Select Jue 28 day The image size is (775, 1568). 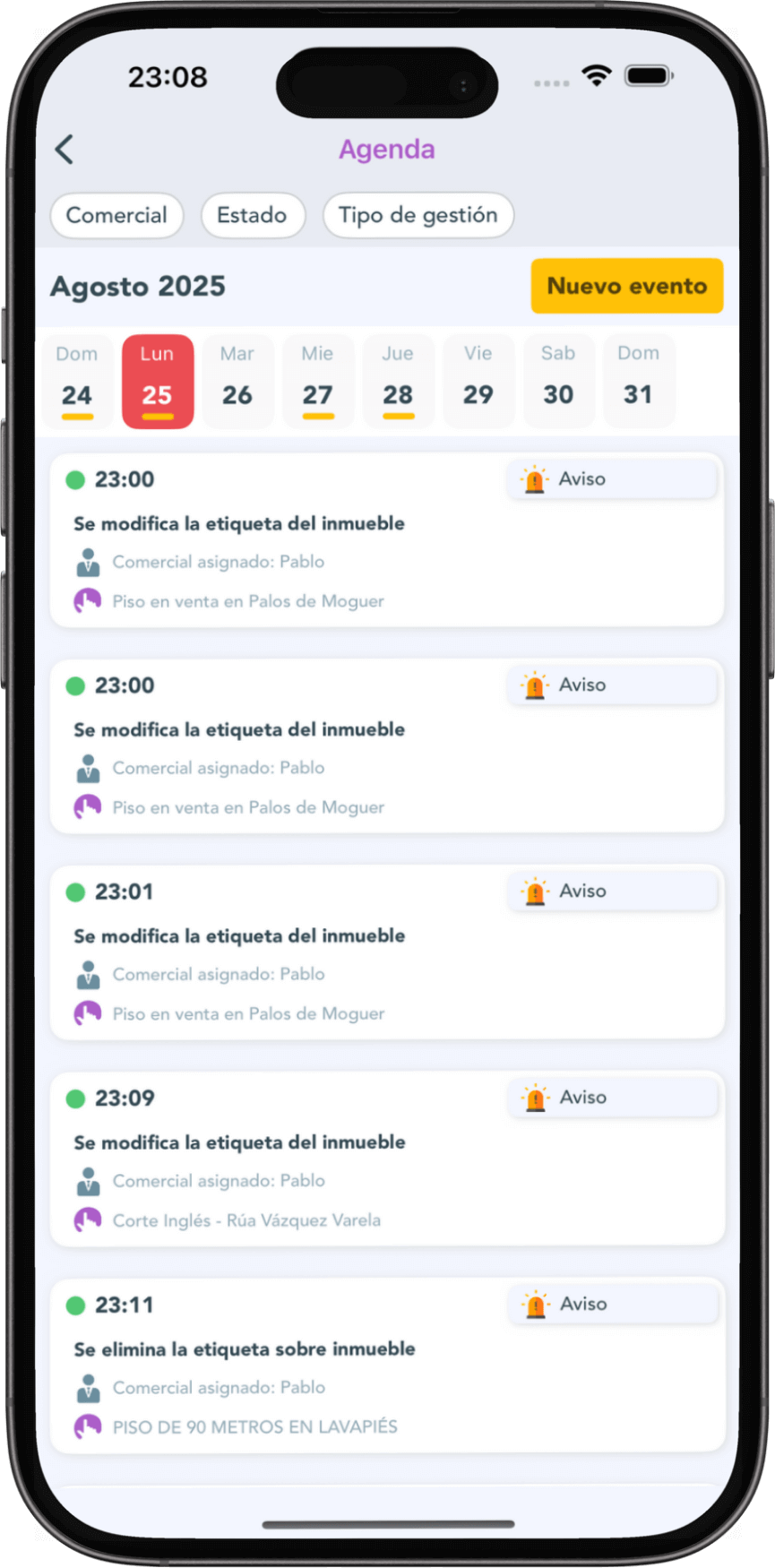[x=398, y=381]
